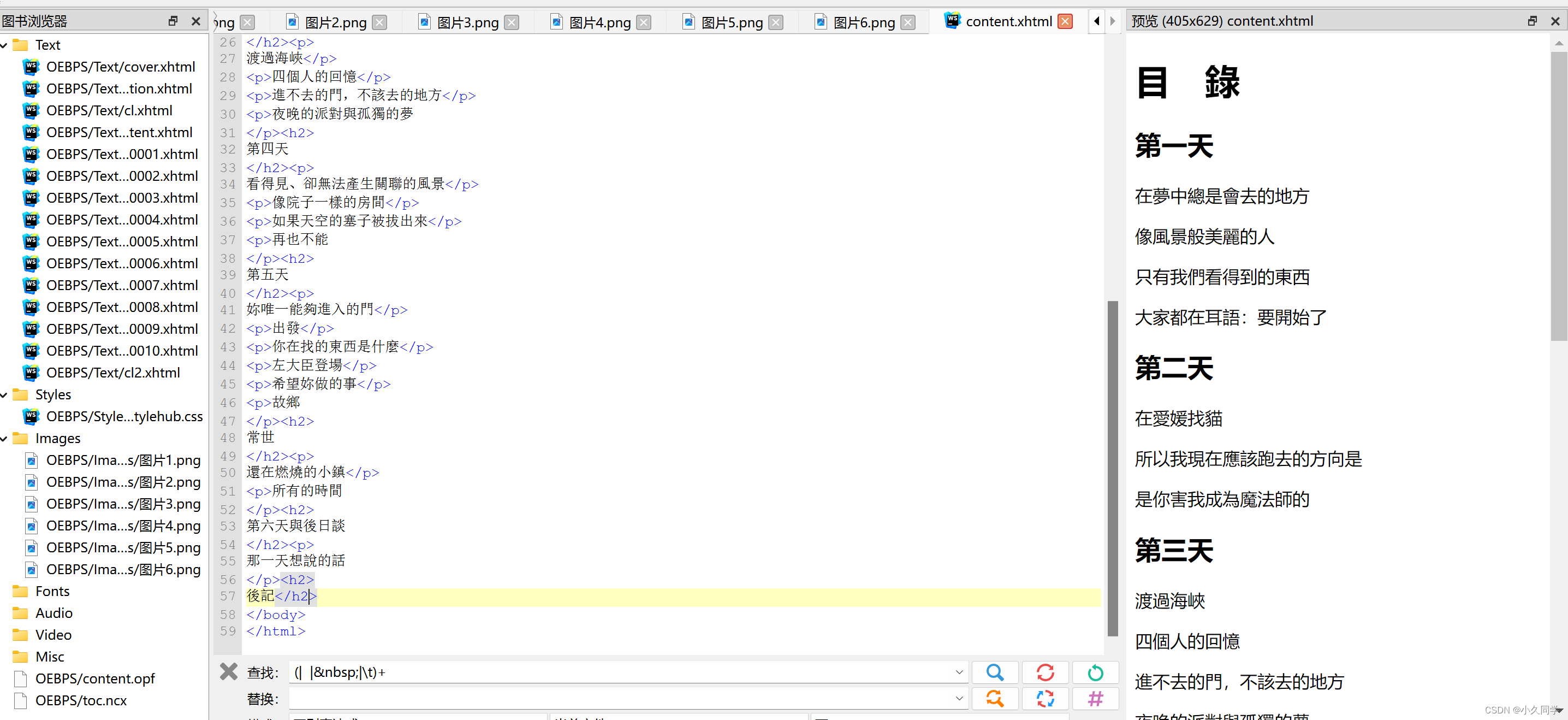Click the blue-red Replace All icon
Screen dimensions: 1568x720
point(1045,698)
